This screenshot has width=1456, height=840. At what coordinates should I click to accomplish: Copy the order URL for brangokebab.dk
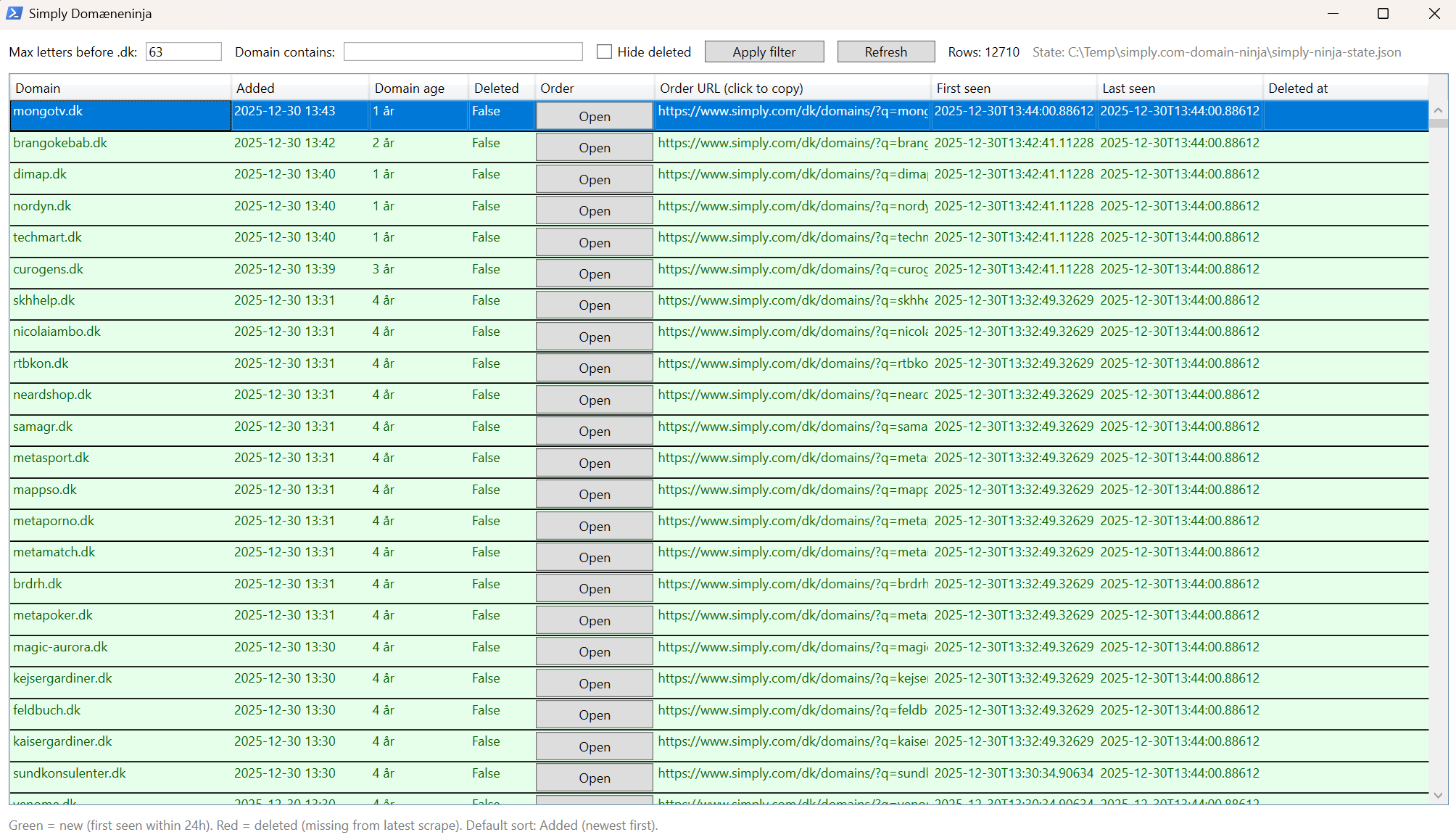(793, 143)
